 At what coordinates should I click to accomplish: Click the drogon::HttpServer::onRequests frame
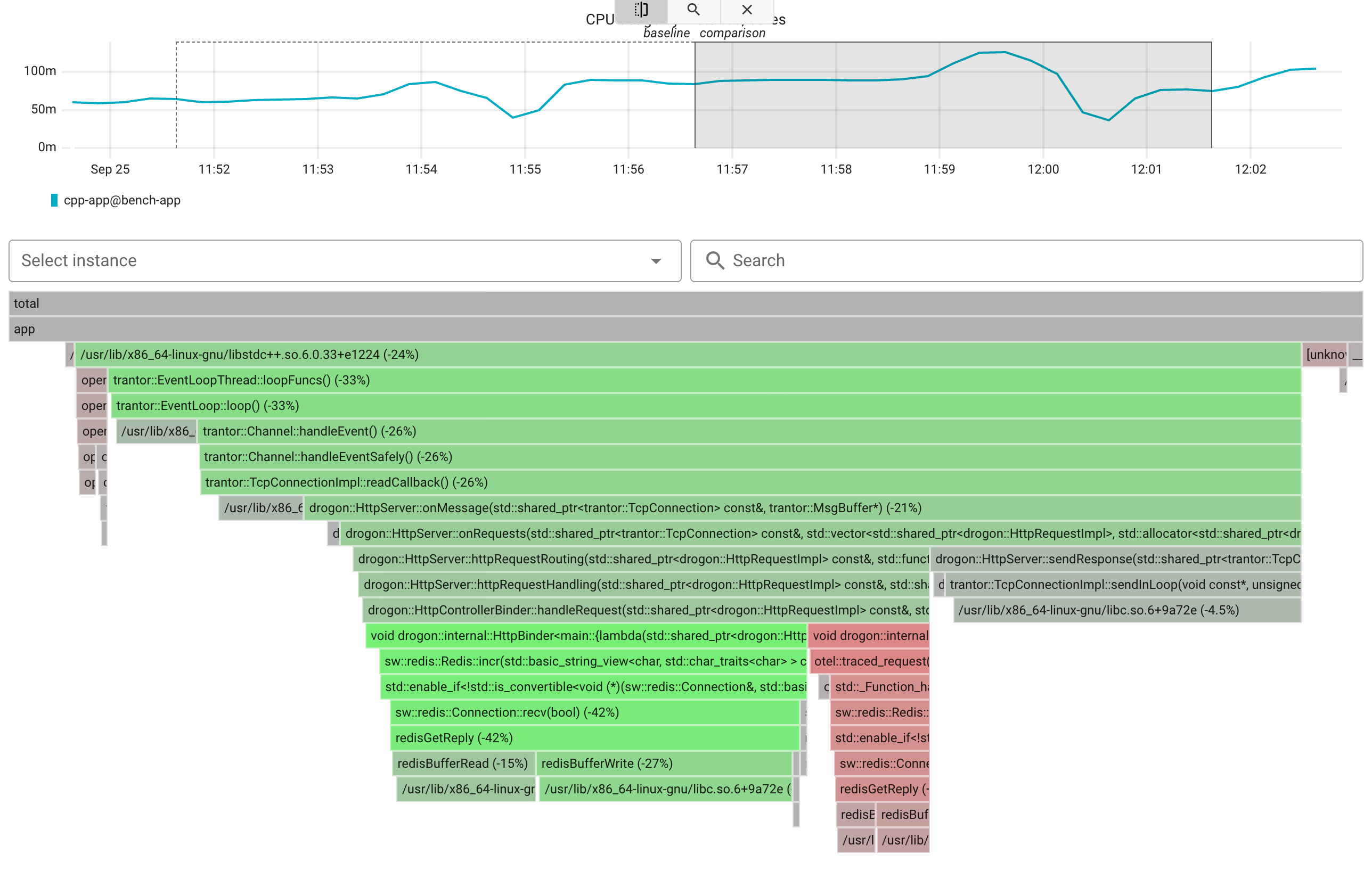(820, 534)
